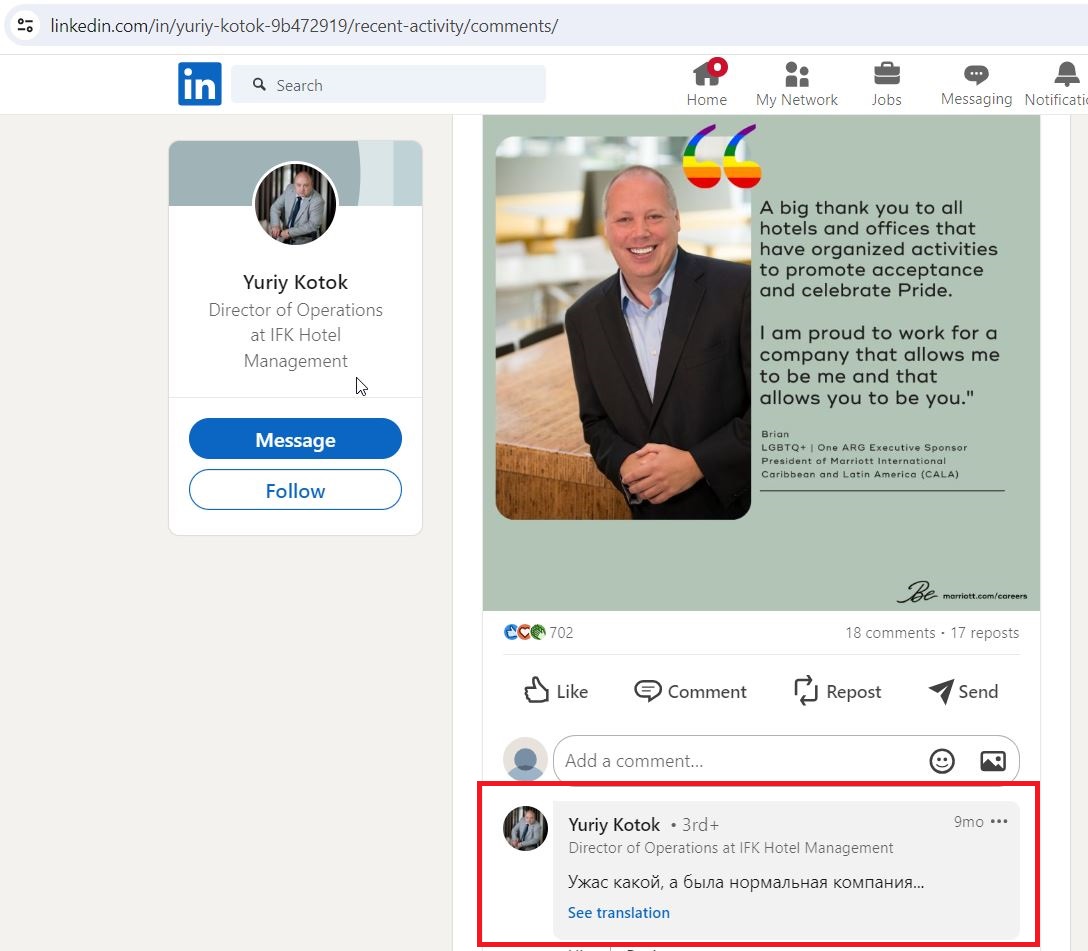This screenshot has width=1088, height=951.
Task: Open the reactions icons next to 702
Action: tap(525, 632)
